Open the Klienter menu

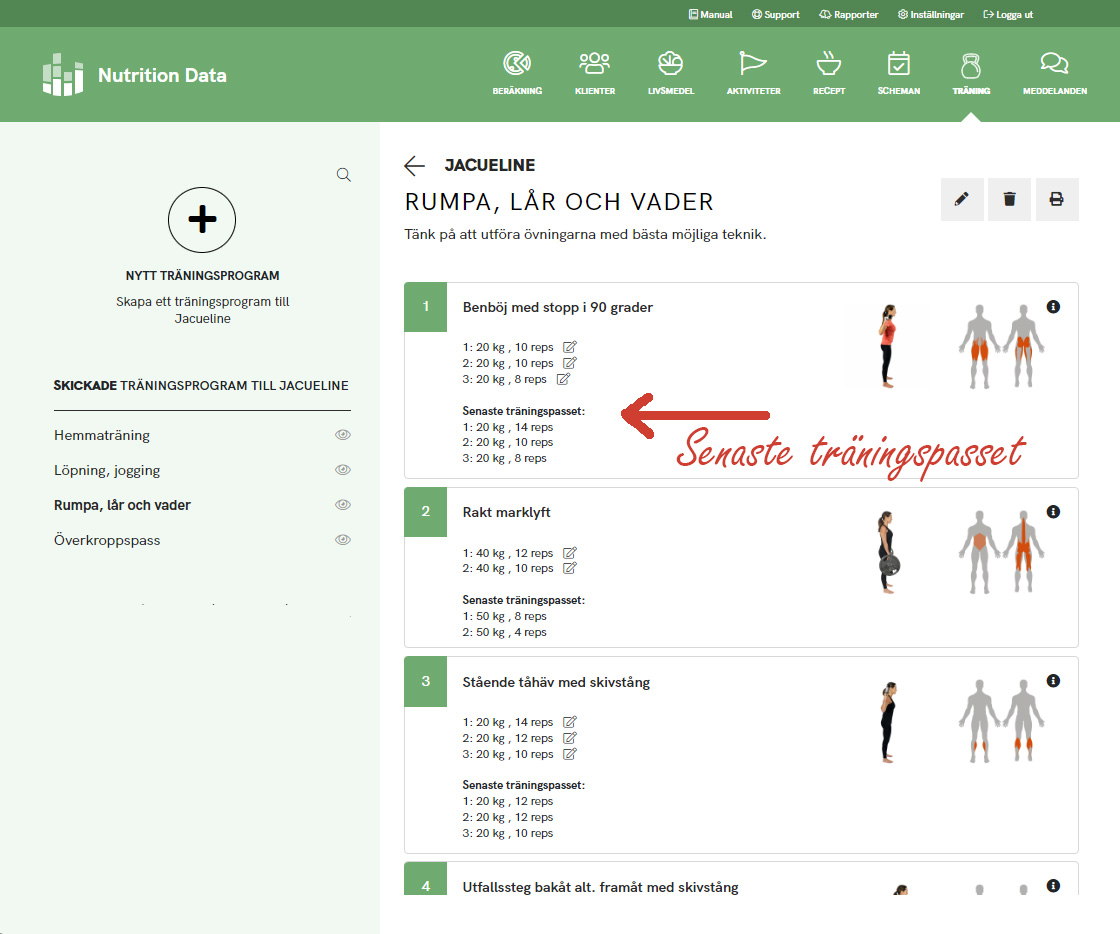[595, 73]
